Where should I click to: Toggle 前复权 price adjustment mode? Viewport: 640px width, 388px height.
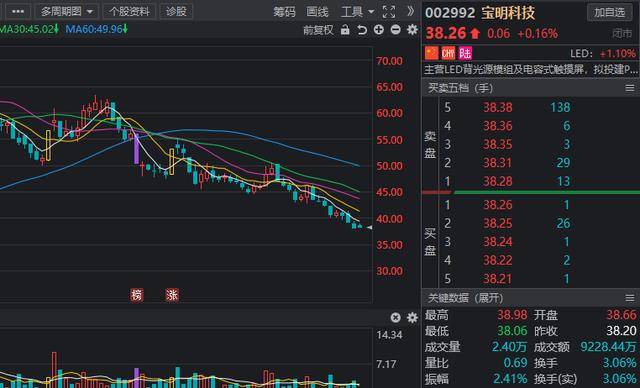point(318,30)
